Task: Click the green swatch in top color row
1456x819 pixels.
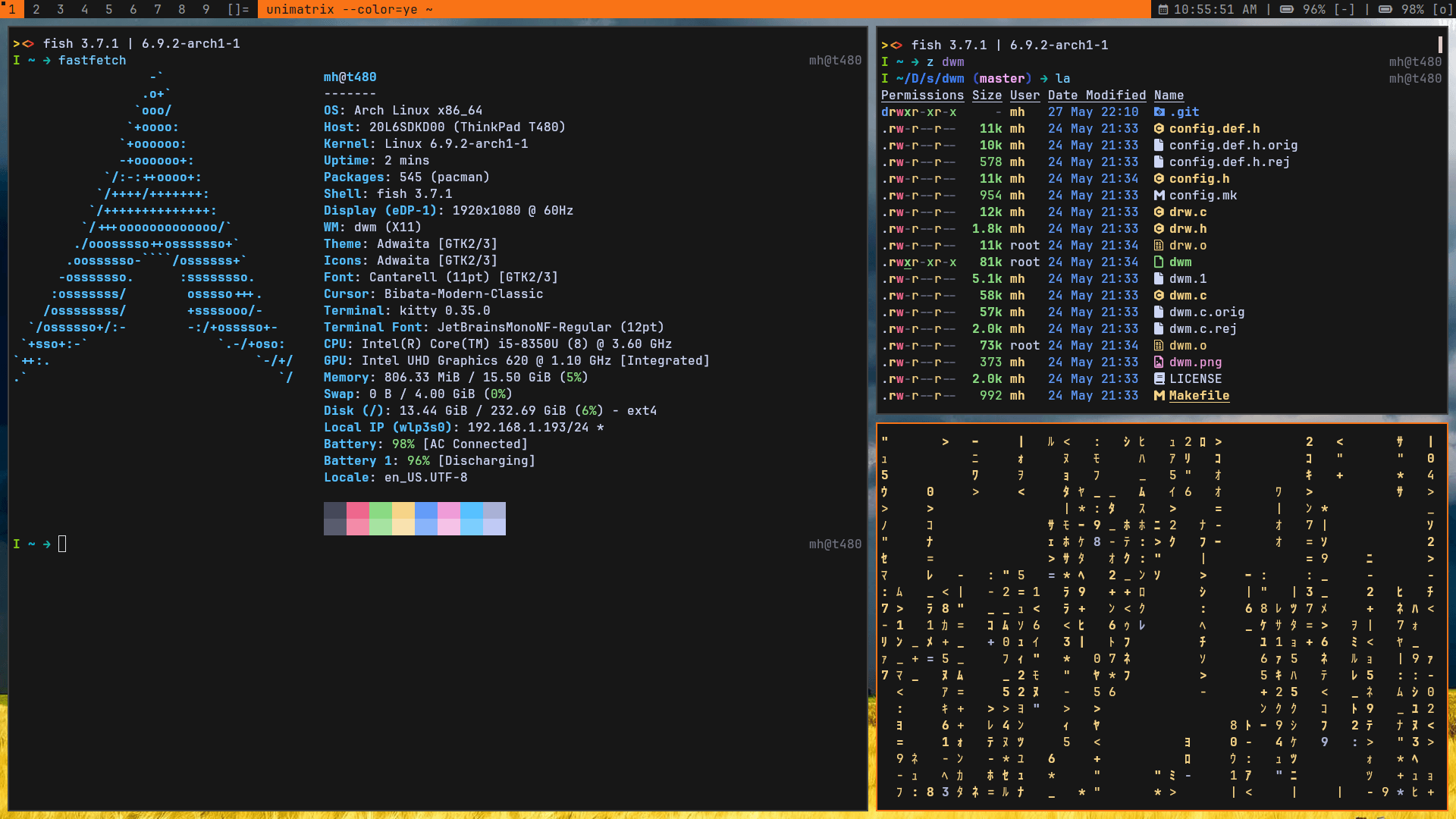Action: (x=381, y=510)
